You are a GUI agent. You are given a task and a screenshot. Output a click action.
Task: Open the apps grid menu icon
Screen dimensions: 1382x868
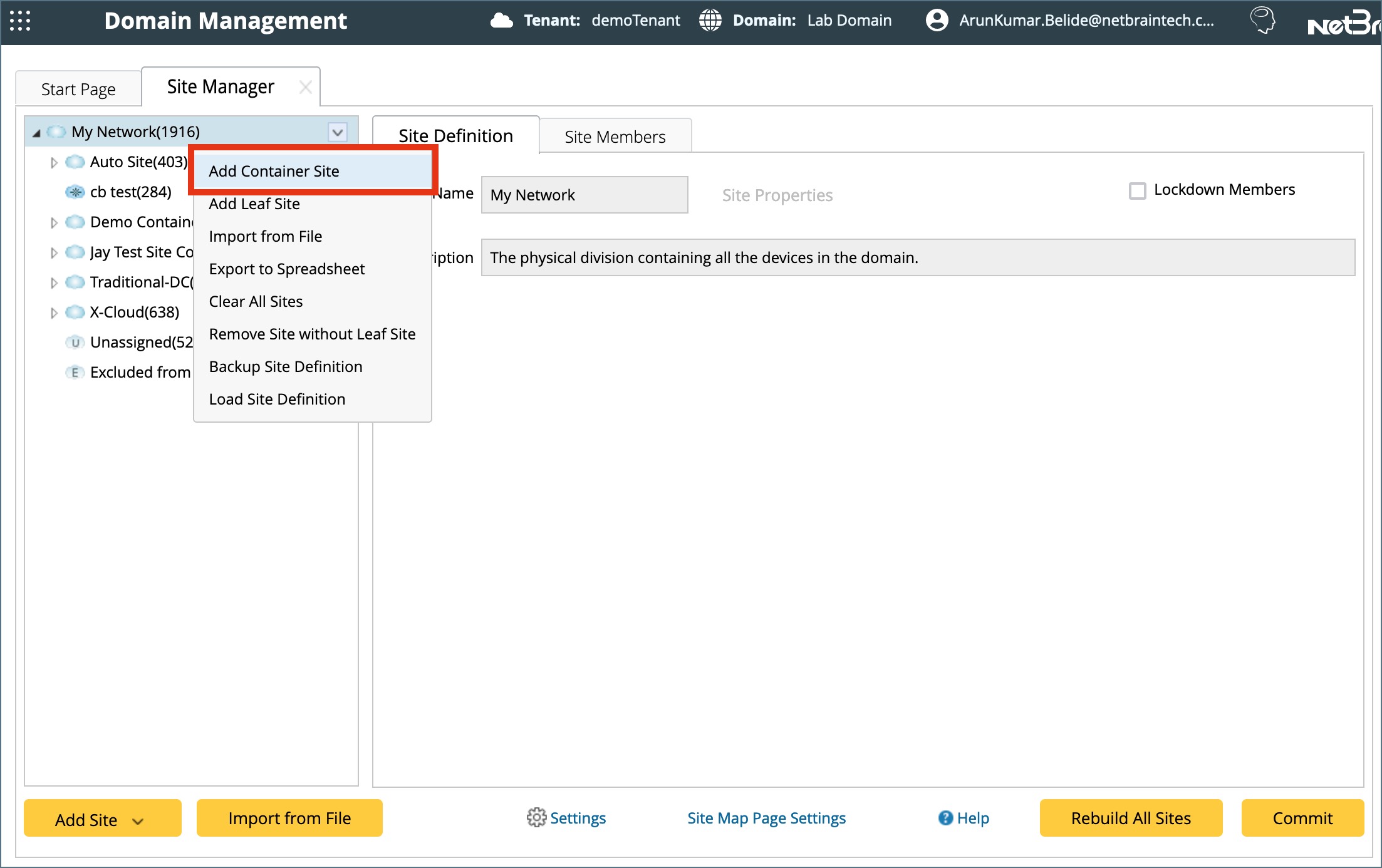[x=20, y=21]
